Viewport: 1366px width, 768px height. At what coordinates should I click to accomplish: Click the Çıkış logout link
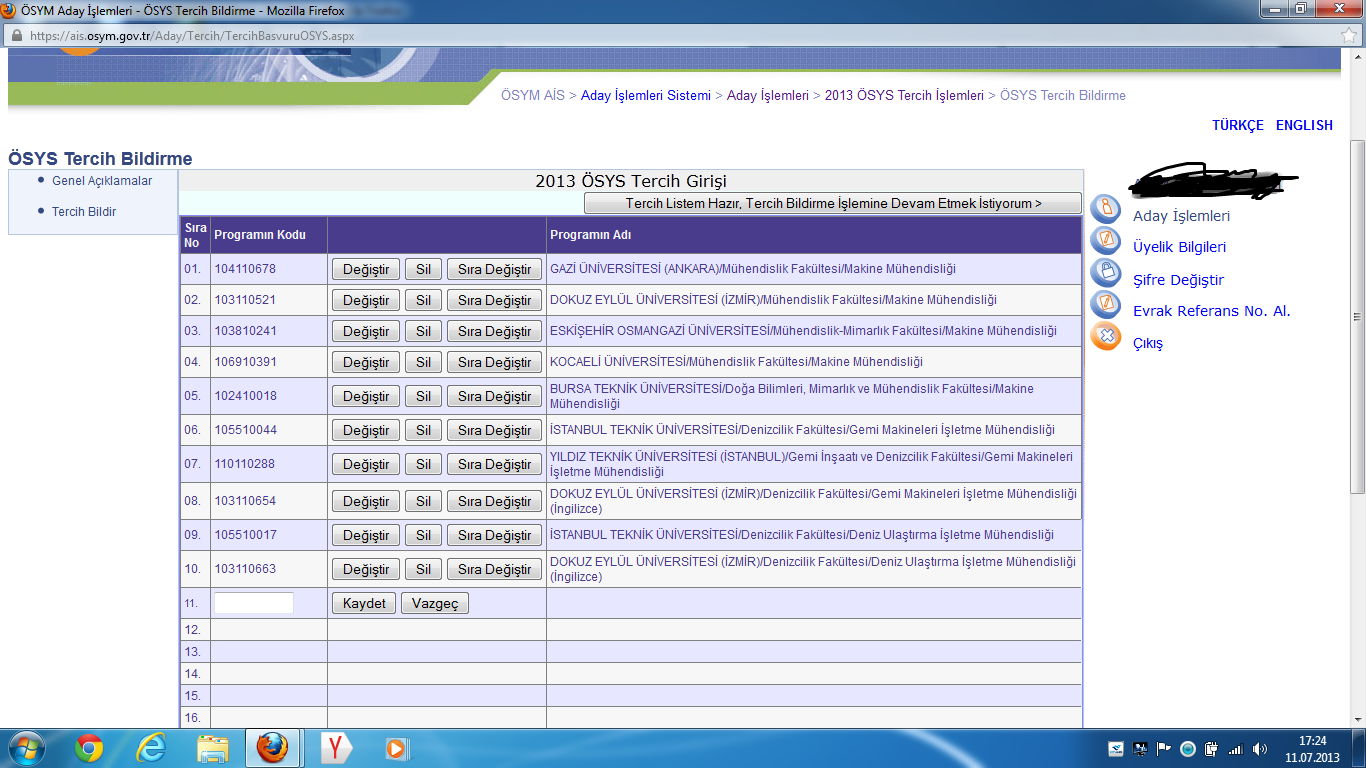coord(1148,343)
